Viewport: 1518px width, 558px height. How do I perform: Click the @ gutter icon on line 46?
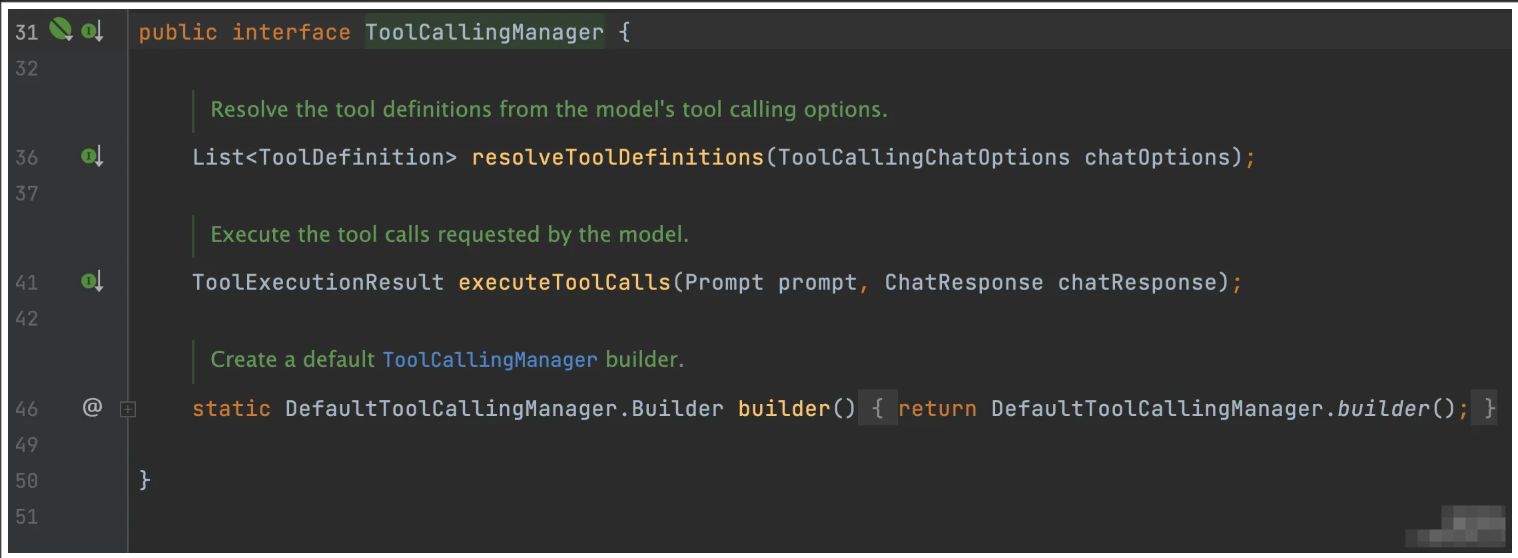pyautogui.click(x=92, y=408)
